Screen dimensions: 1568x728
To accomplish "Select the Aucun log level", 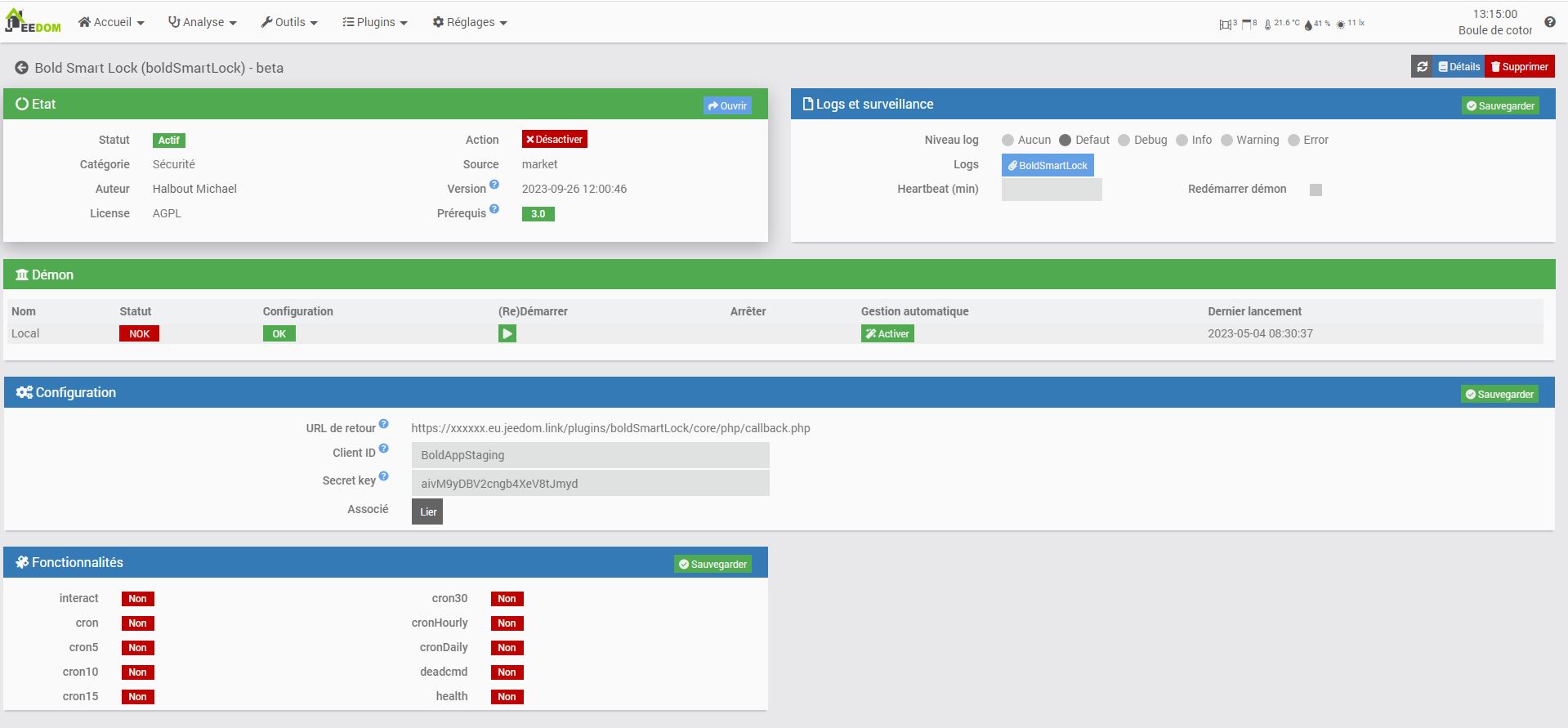I will point(1007,141).
